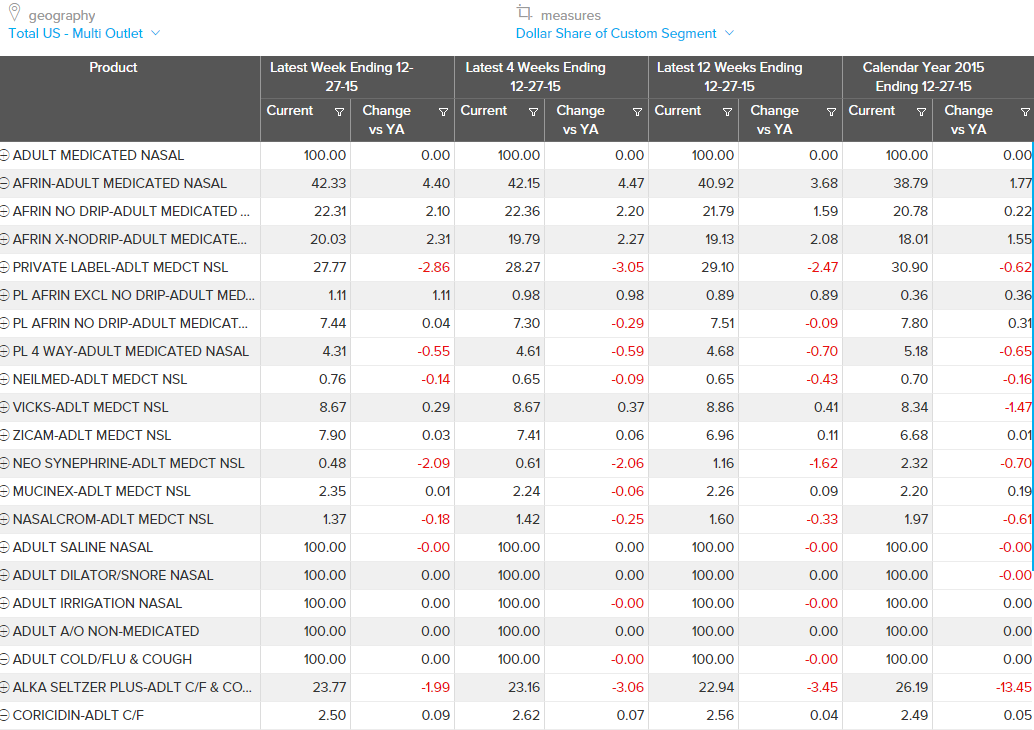Viewport: 1034px width, 730px height.
Task: Select the VICKS-ADLT MEDCT NSL product name
Action: pos(91,408)
